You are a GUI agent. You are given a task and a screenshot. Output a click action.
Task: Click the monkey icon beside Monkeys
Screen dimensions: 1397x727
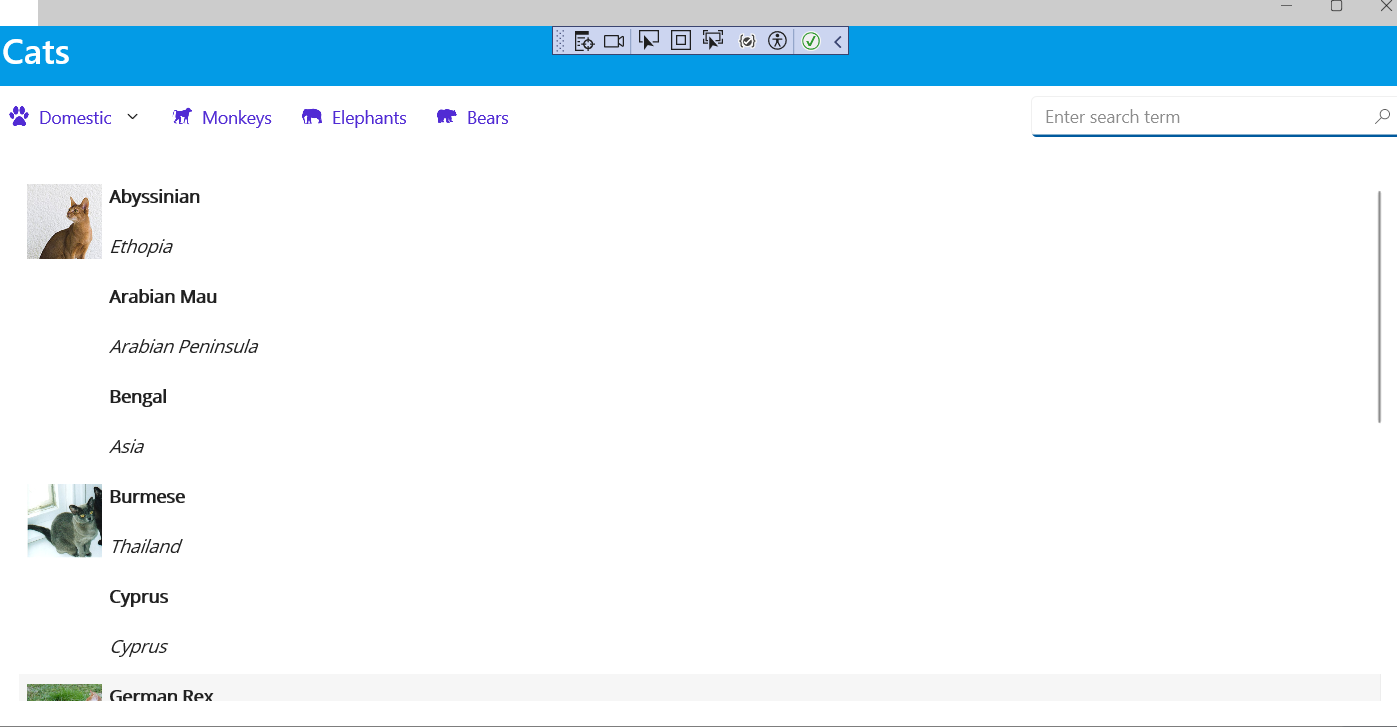(182, 116)
